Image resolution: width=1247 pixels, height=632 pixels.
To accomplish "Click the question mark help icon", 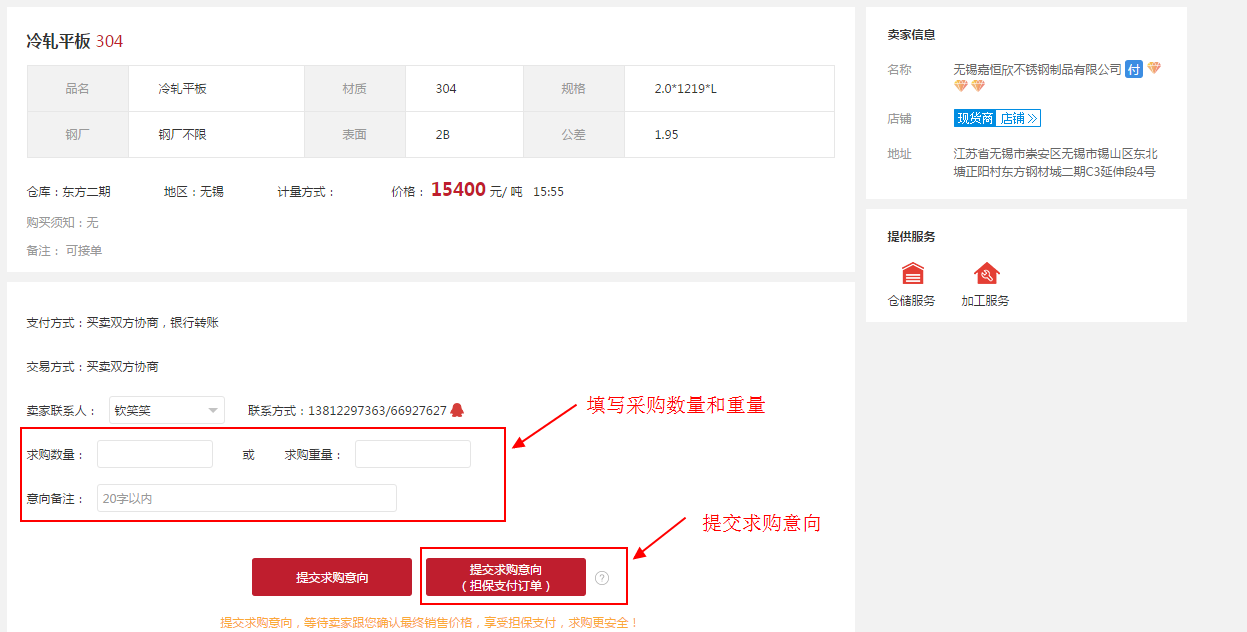I will click(x=601, y=578).
